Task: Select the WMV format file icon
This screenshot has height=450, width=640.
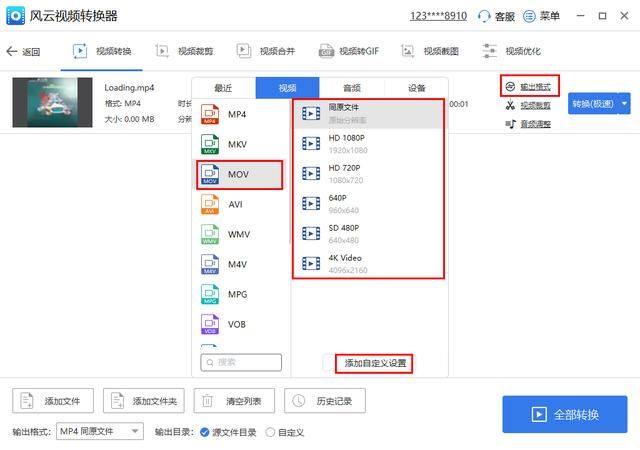Action: (210, 234)
